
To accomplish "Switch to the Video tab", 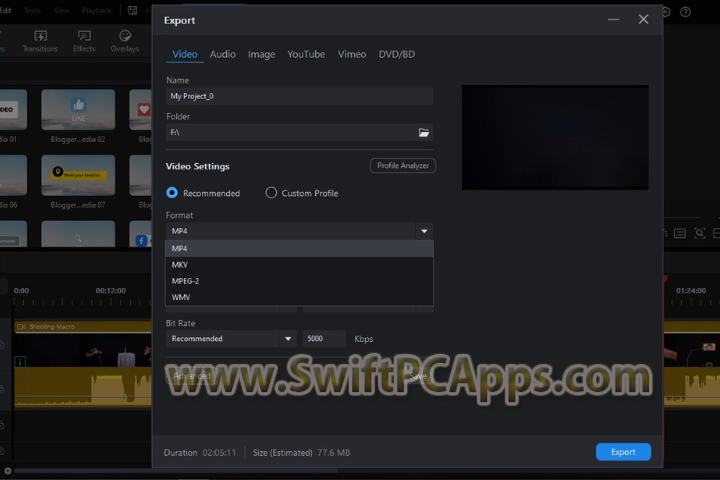I will [185, 54].
